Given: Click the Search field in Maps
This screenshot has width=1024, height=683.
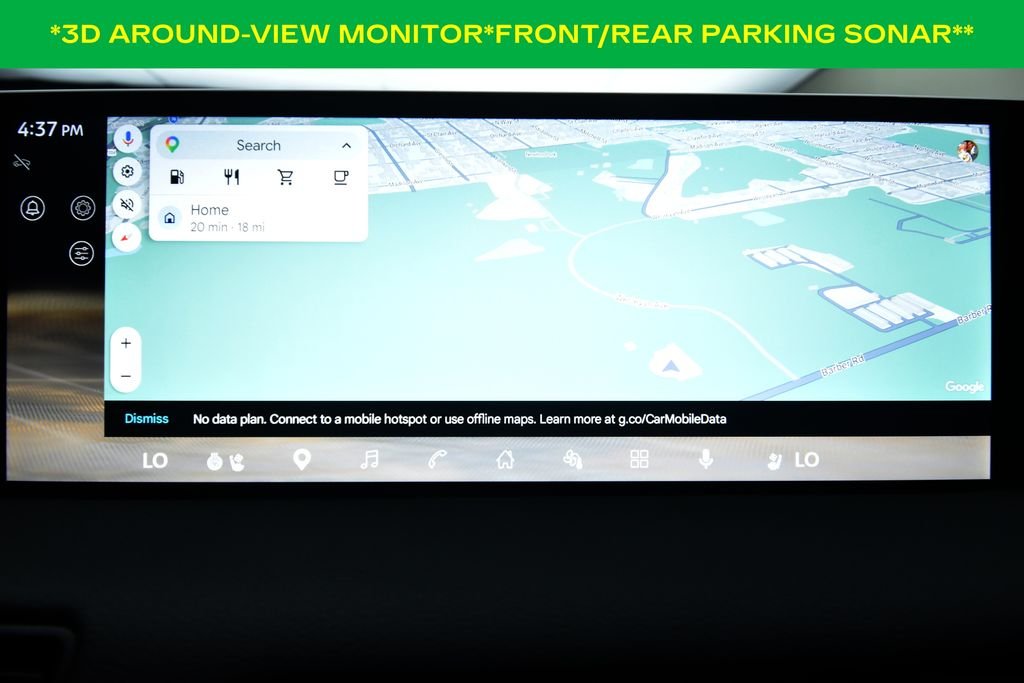Looking at the screenshot, I should 259,145.
